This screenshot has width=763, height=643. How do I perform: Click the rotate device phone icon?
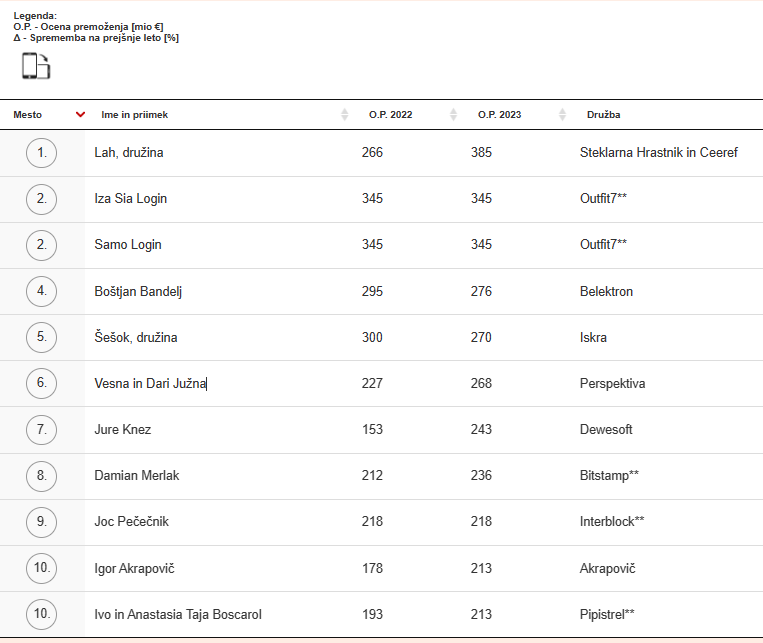point(36,66)
